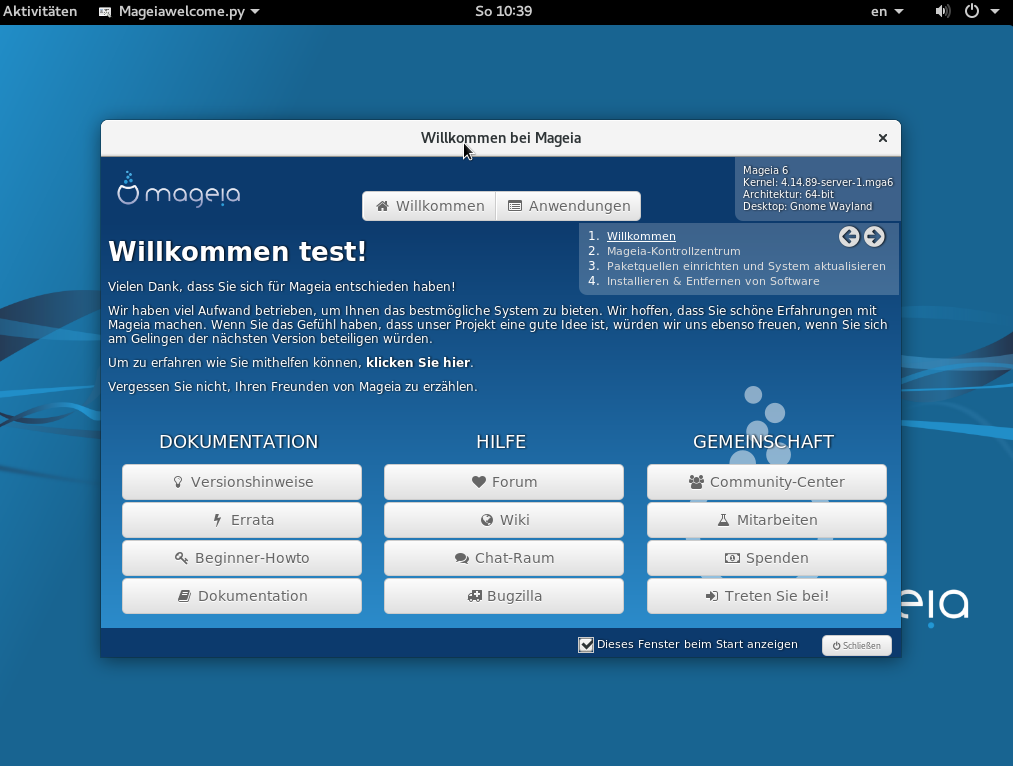The image size is (1013, 766).
Task: Click the clock showing So 10:39
Action: tap(503, 11)
